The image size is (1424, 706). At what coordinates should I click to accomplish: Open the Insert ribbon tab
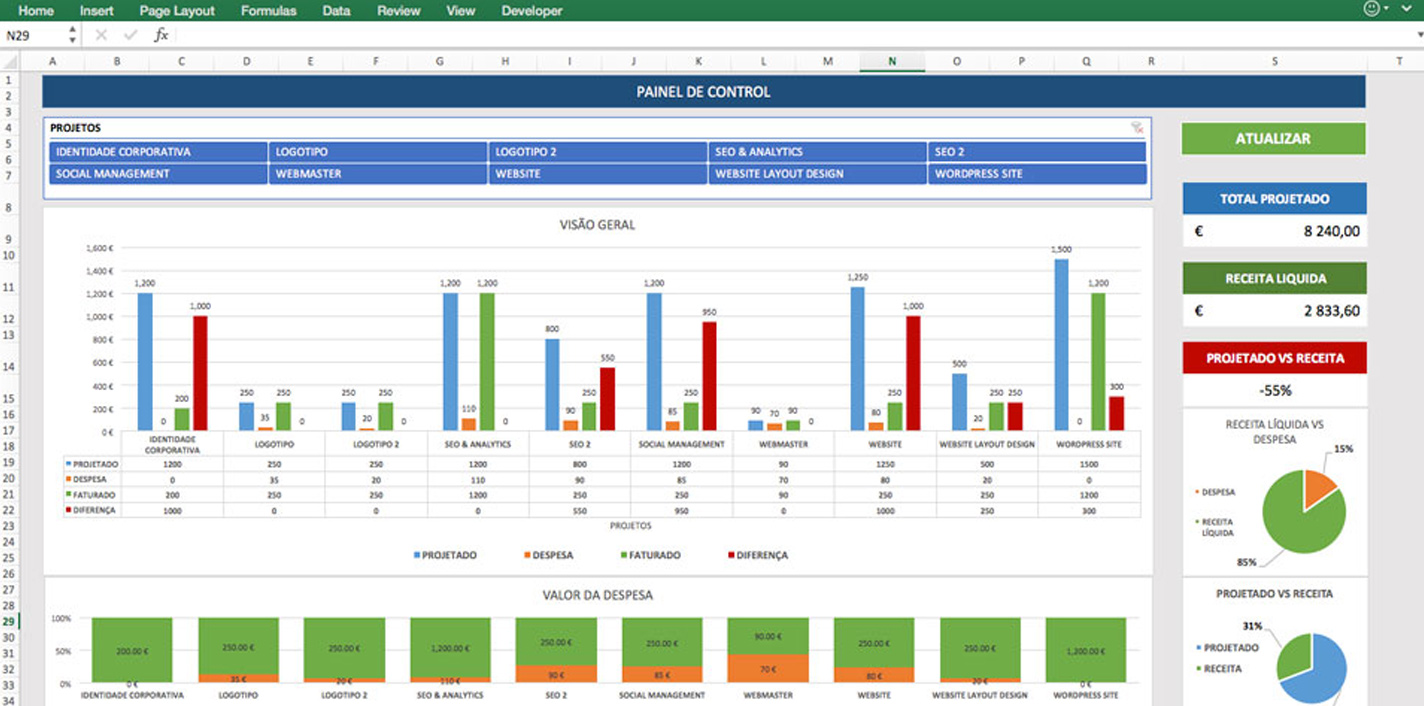(x=97, y=11)
